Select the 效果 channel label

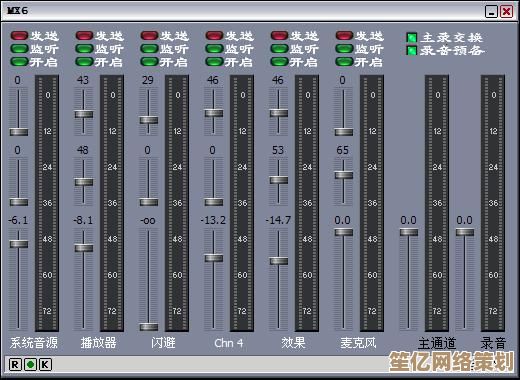293,343
